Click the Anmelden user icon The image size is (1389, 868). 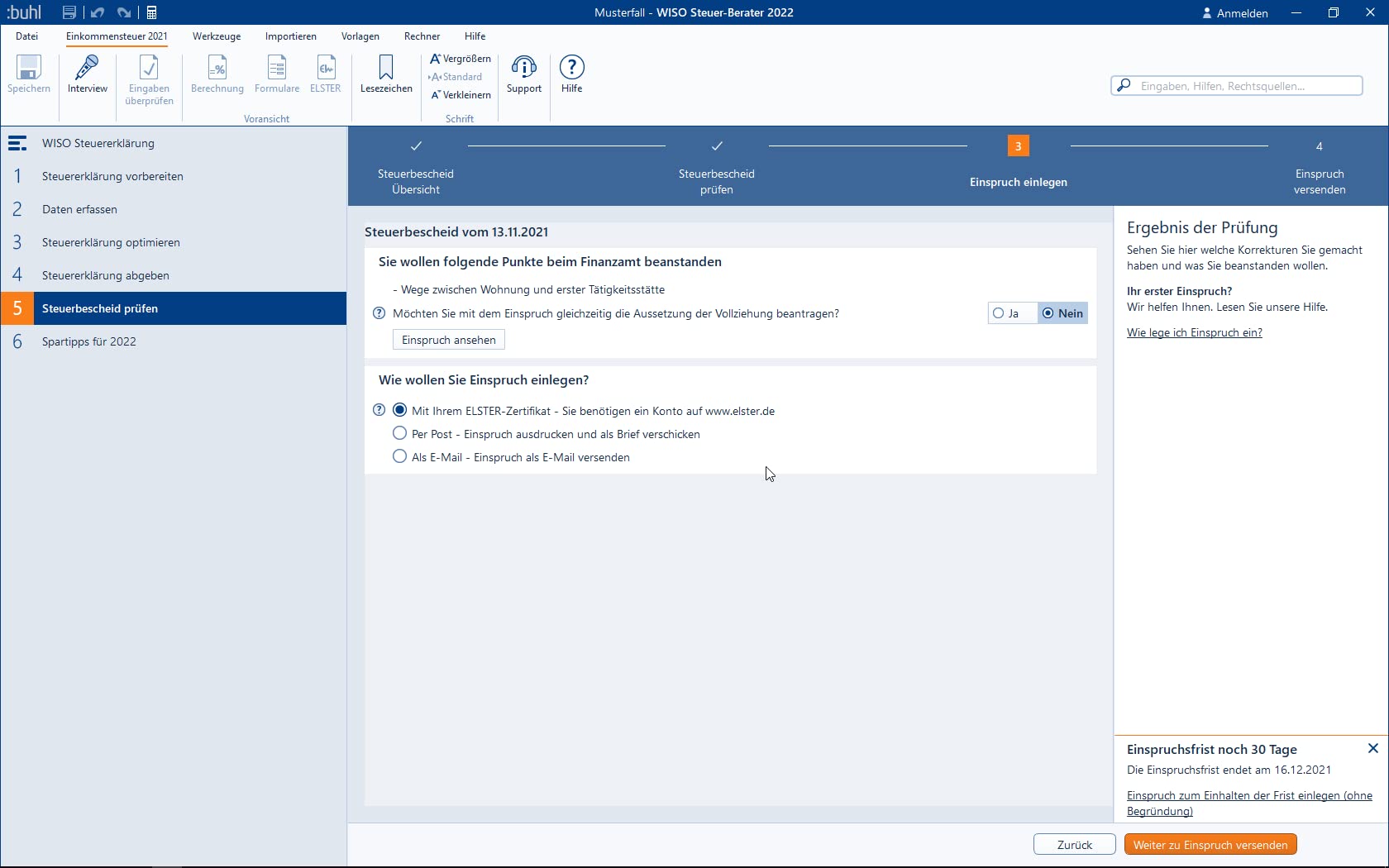tap(1207, 13)
